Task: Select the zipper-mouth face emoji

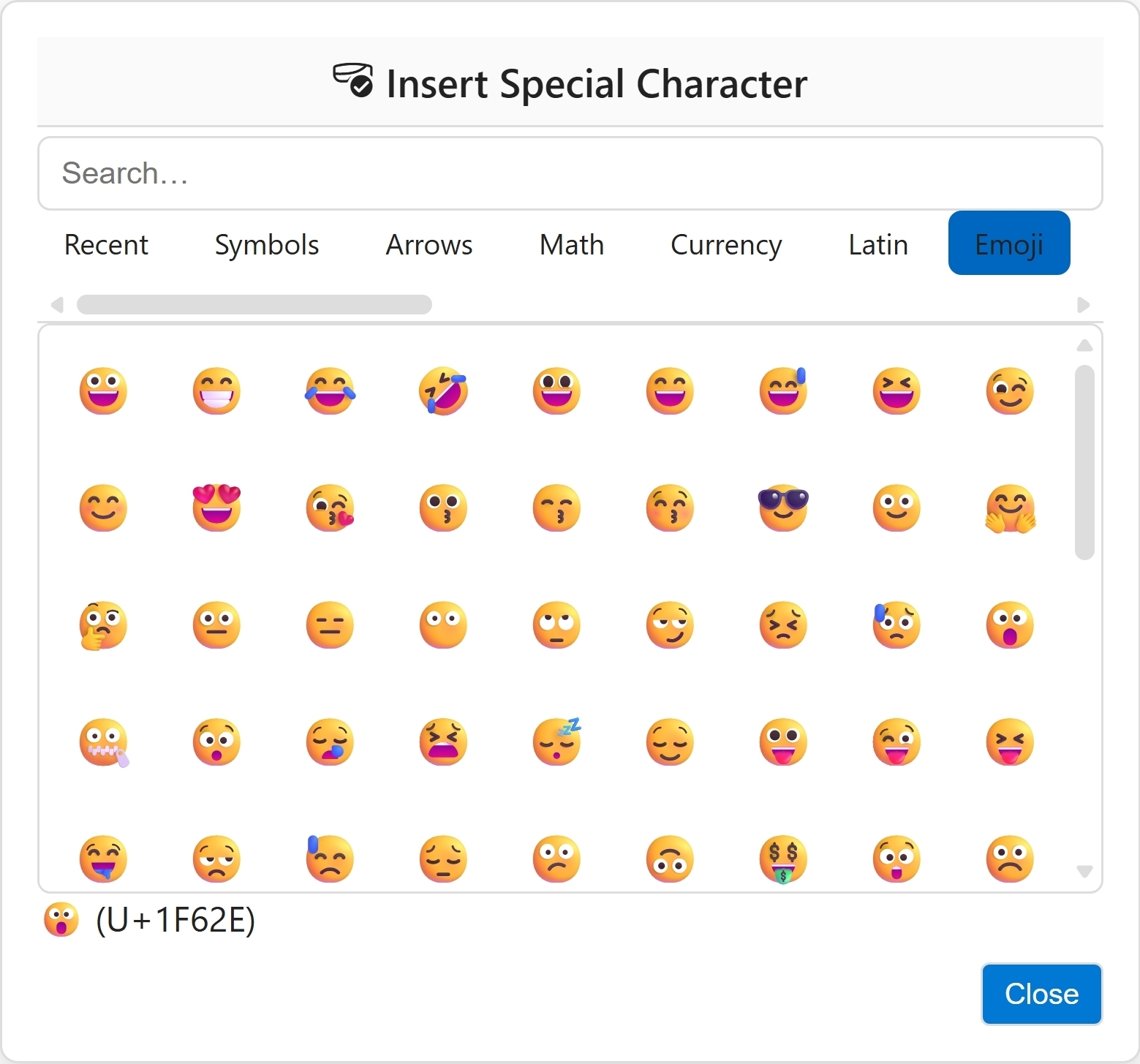Action: point(103,742)
